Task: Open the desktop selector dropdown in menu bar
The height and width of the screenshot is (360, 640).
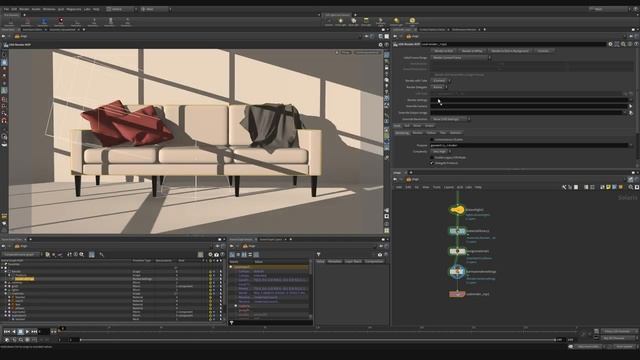Action: 120,9
